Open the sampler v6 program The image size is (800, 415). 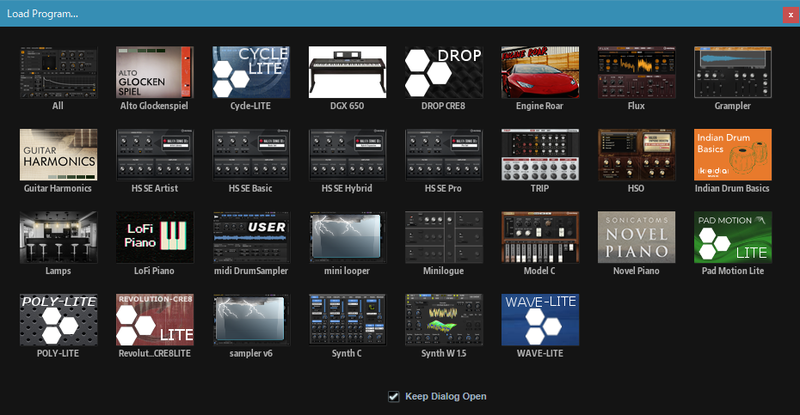coord(251,320)
